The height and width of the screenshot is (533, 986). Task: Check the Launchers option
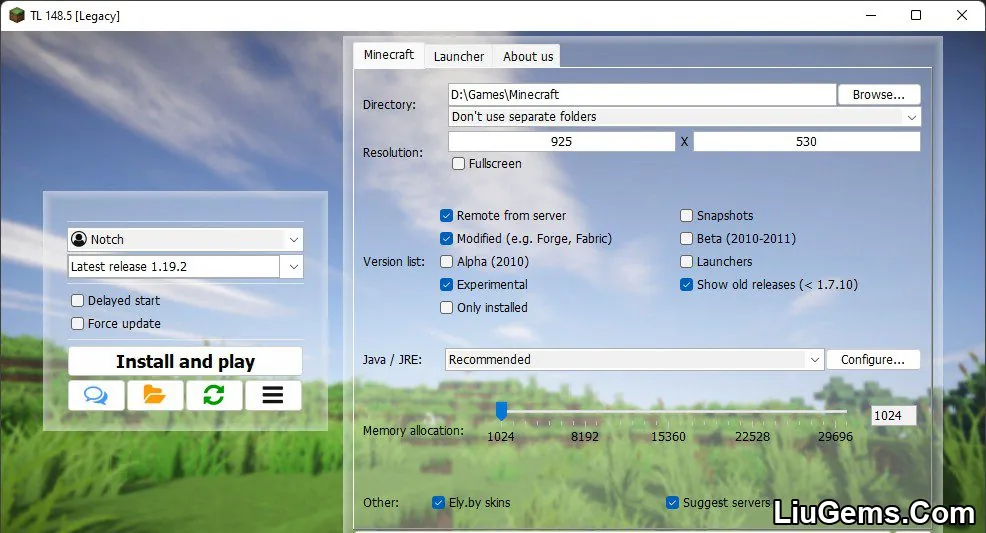[686, 261]
